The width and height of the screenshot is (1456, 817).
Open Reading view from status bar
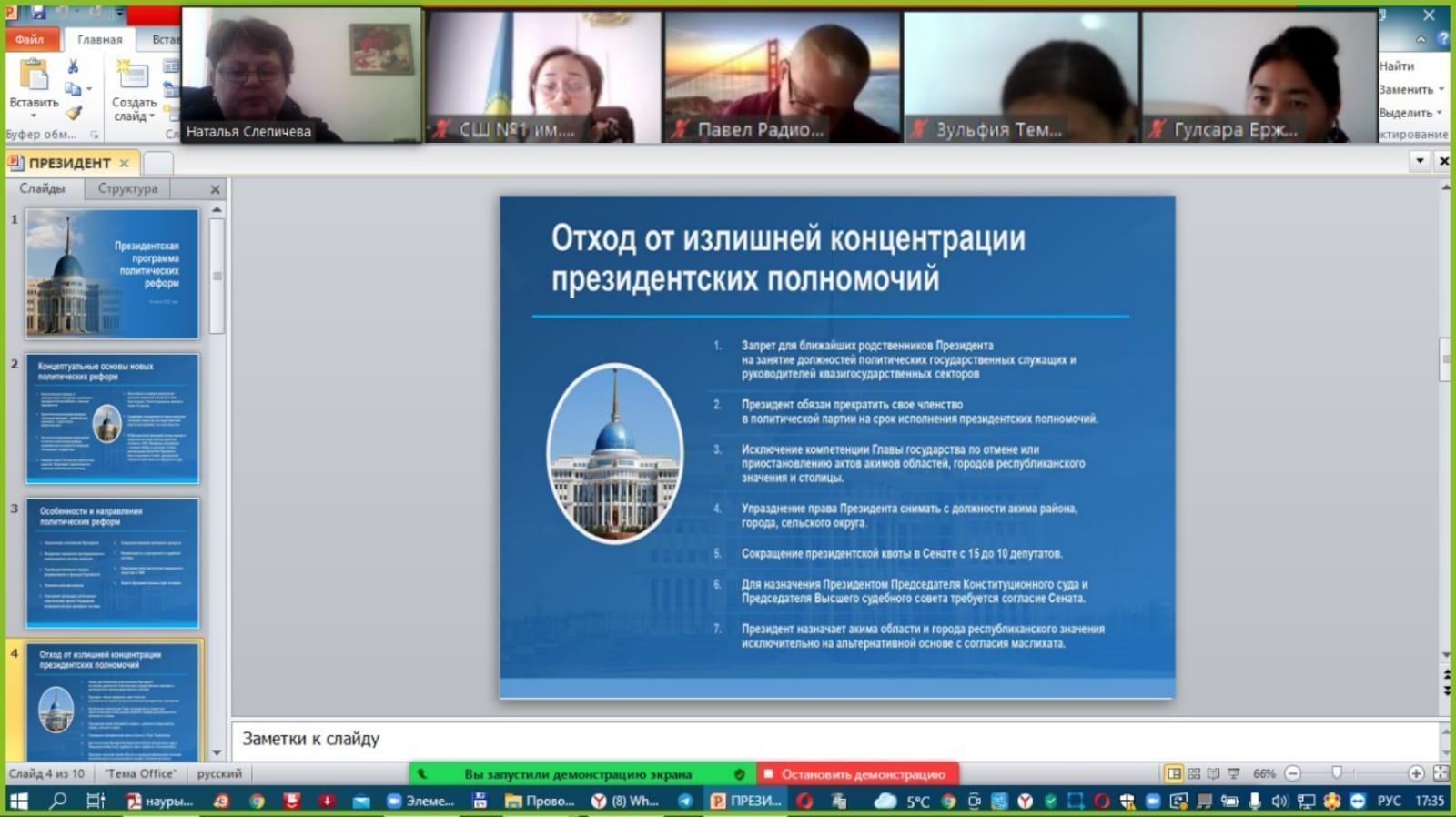point(1213,773)
